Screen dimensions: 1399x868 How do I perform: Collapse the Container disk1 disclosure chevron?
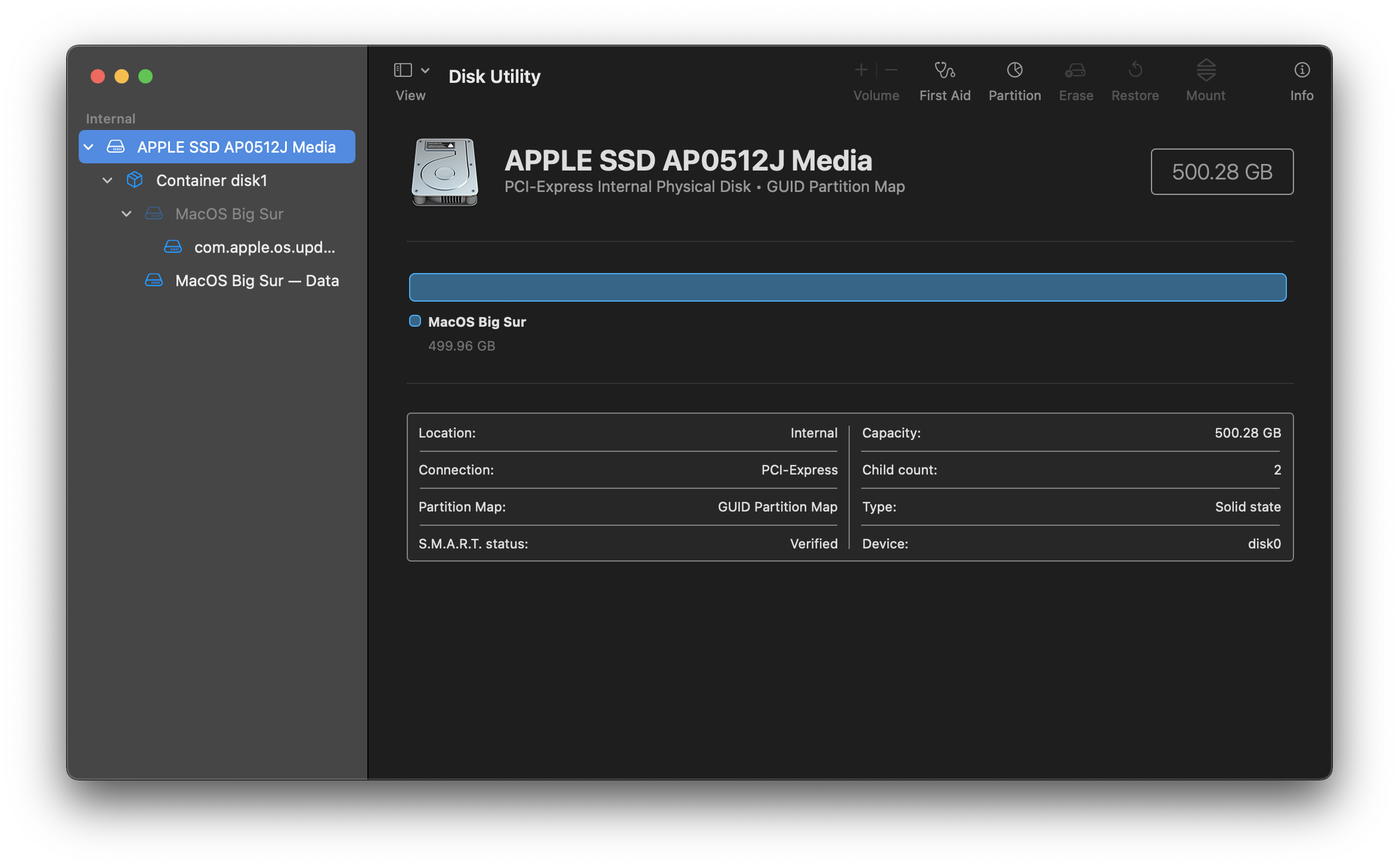point(107,180)
